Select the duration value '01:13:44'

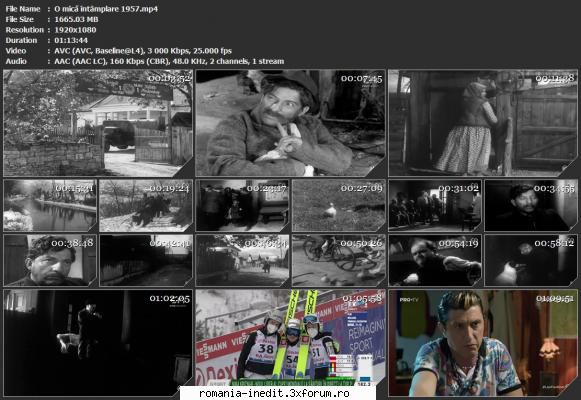[71, 40]
